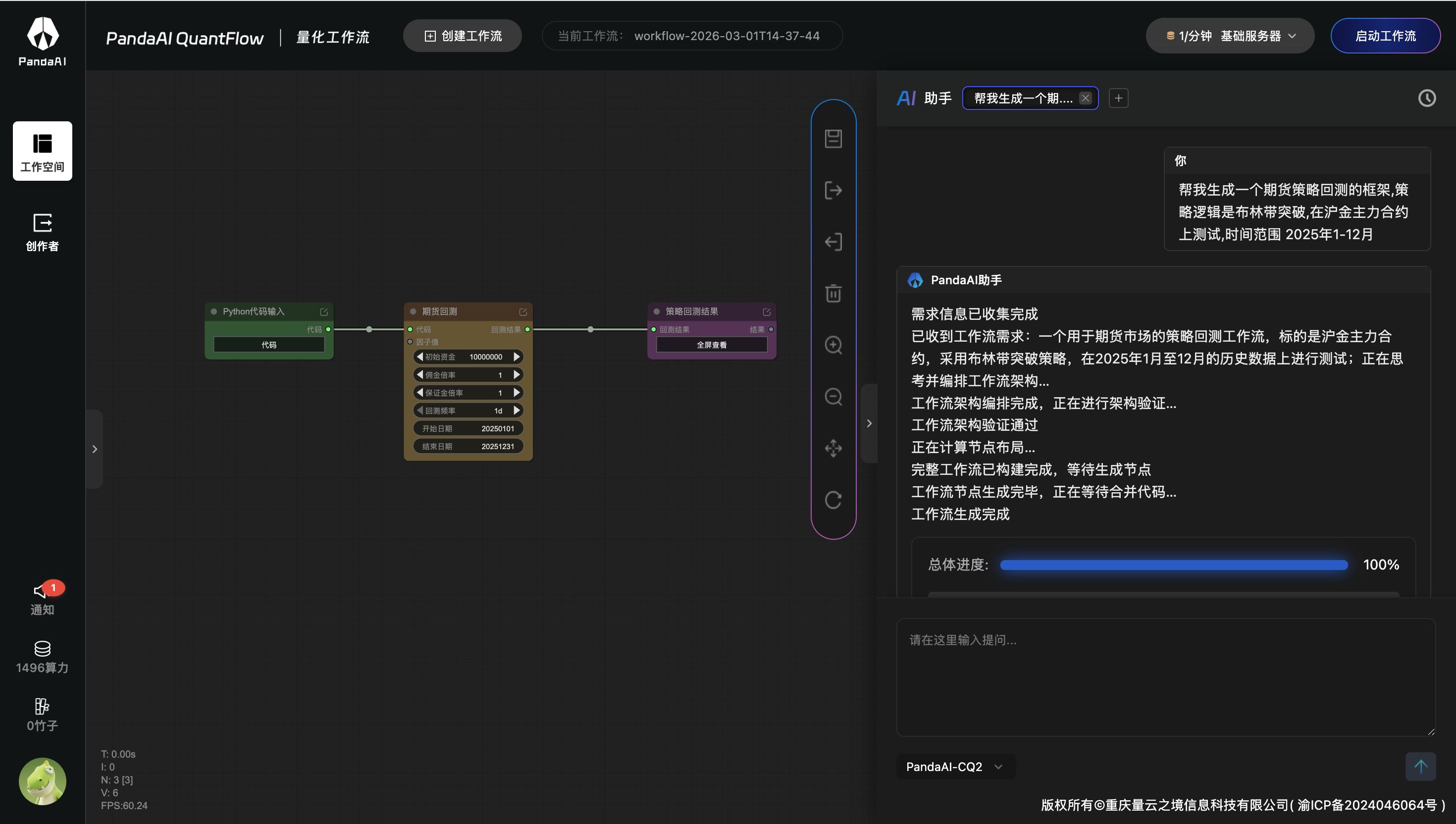Click the 代码 button in Python代码输入 node
The image size is (1456, 824).
269,345
